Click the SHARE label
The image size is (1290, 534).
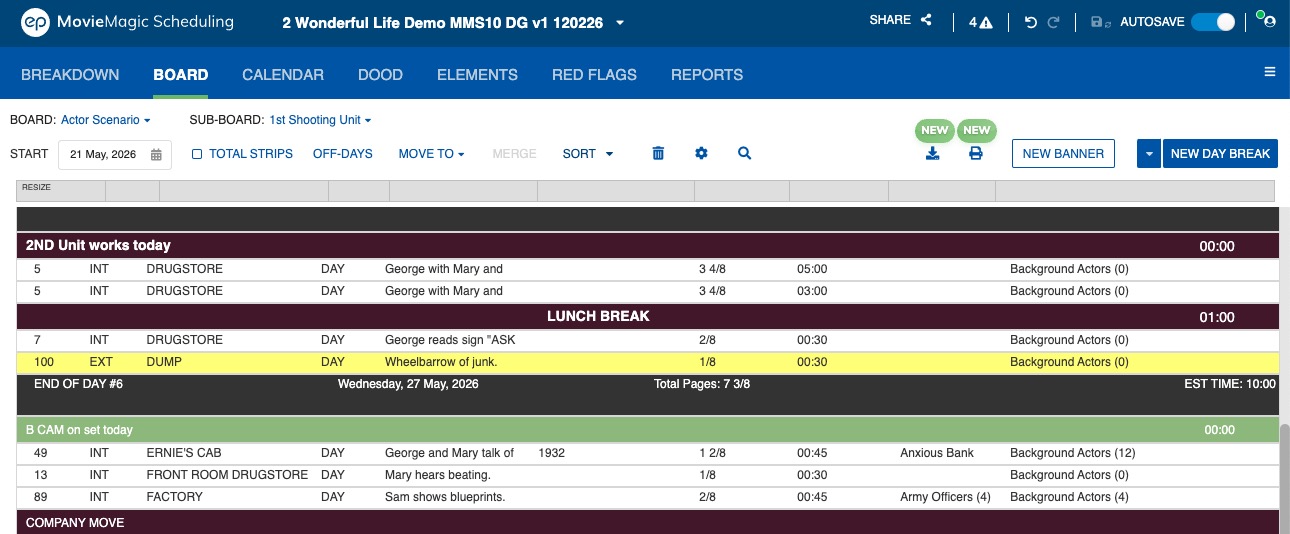(x=890, y=20)
